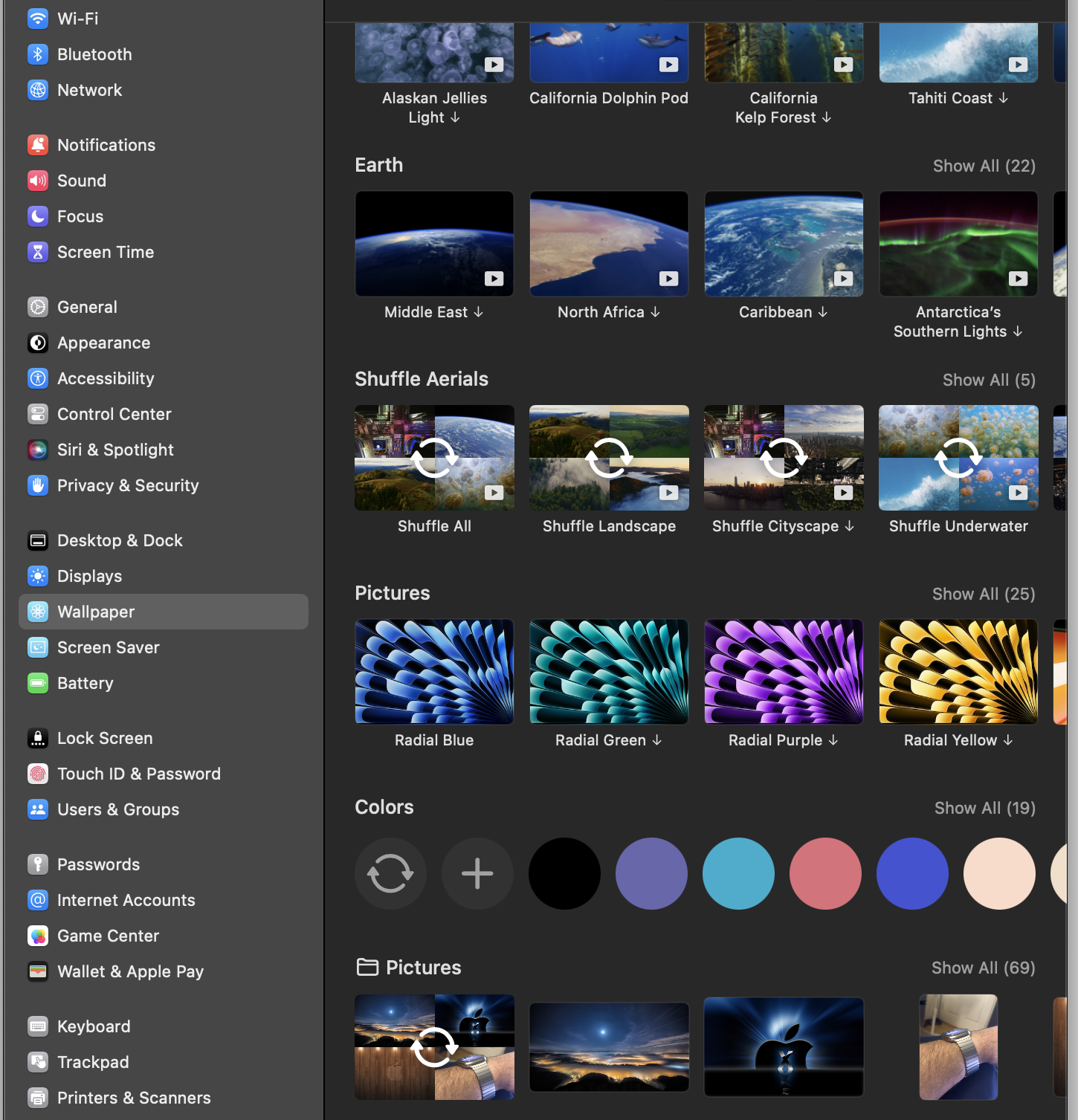
Task: Click Users & Groups icon
Action: 38,809
